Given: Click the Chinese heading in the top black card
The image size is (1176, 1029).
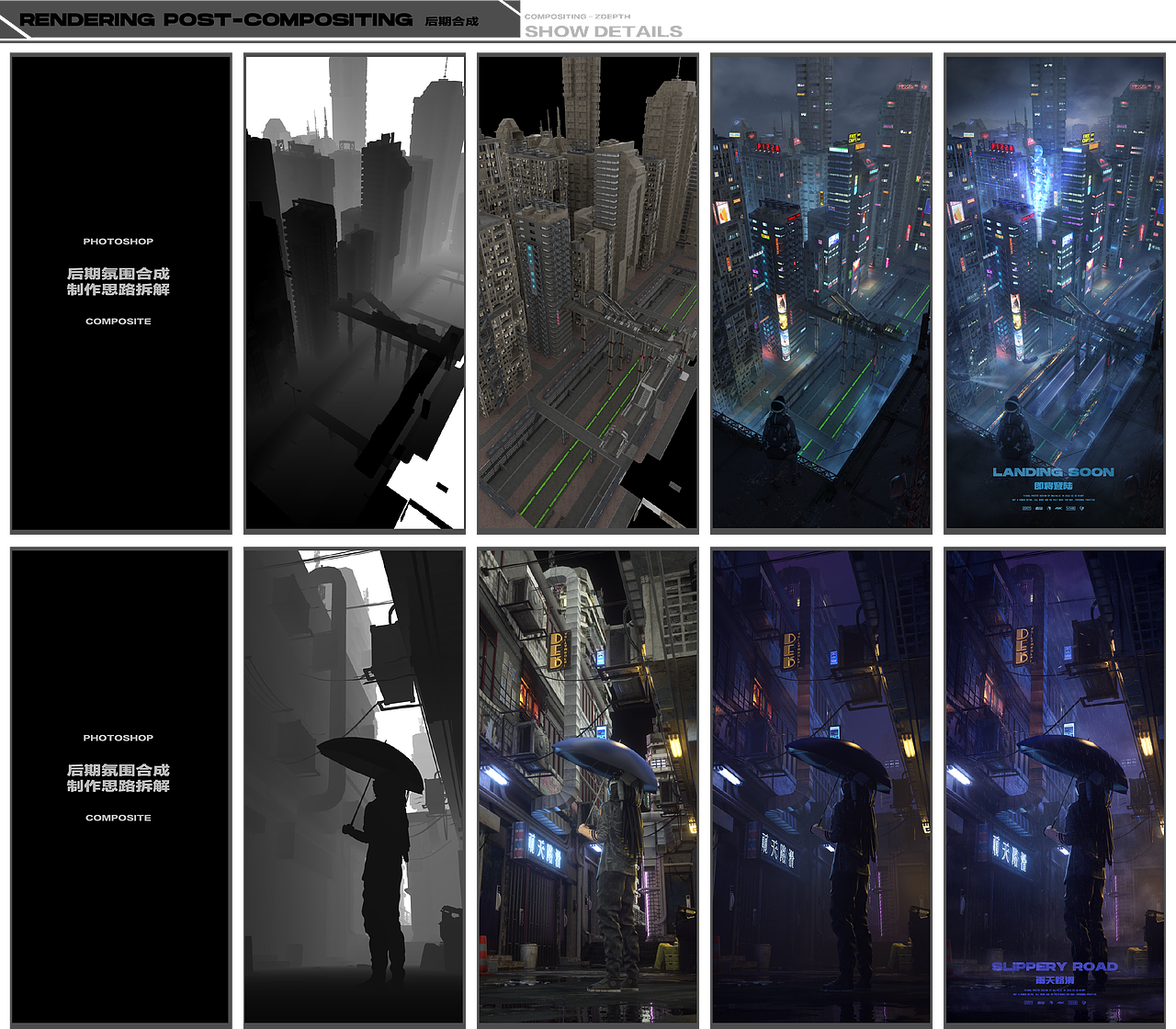Looking at the screenshot, I should click(119, 281).
